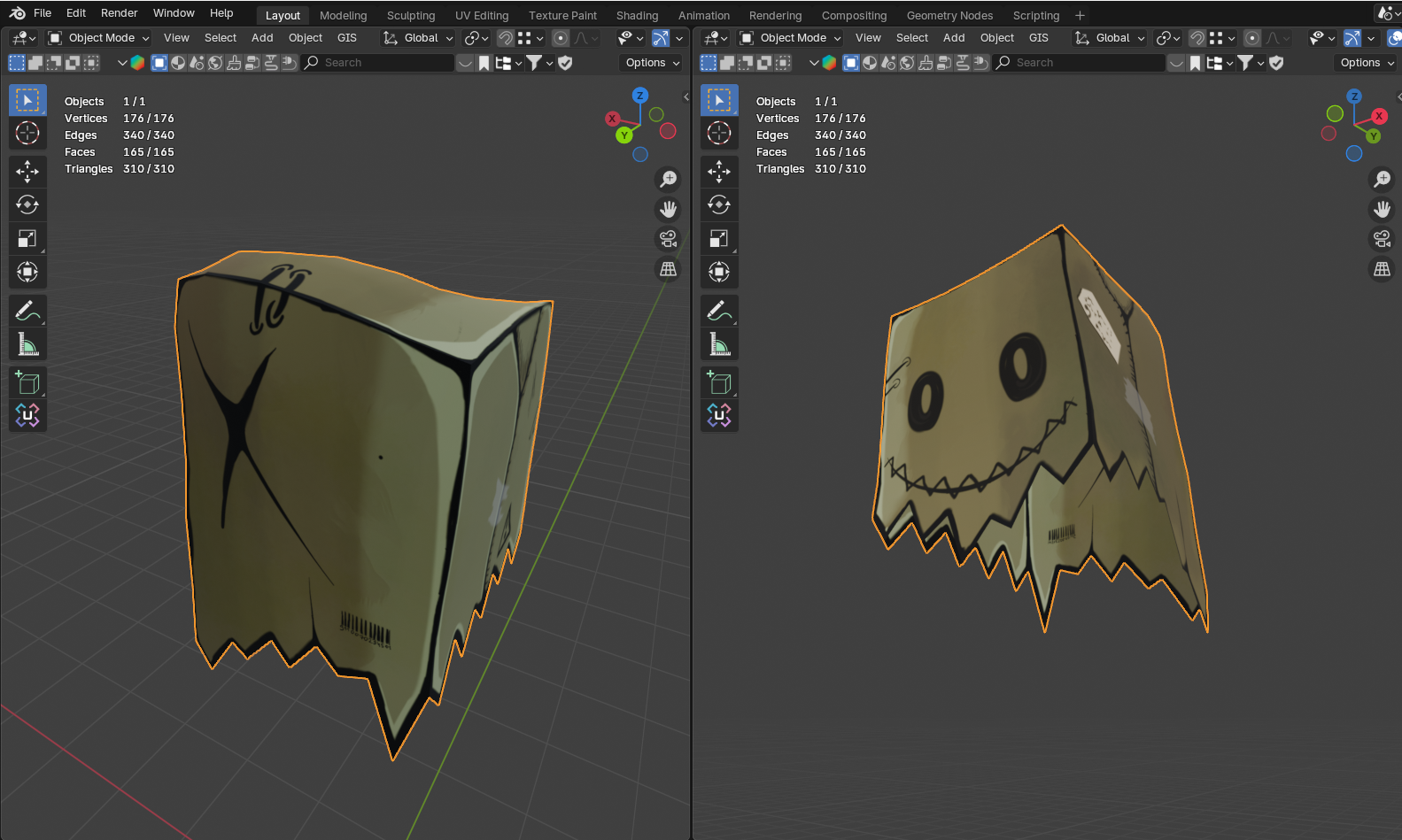1402x840 pixels.
Task: Open the File menu
Action: pyautogui.click(x=43, y=13)
